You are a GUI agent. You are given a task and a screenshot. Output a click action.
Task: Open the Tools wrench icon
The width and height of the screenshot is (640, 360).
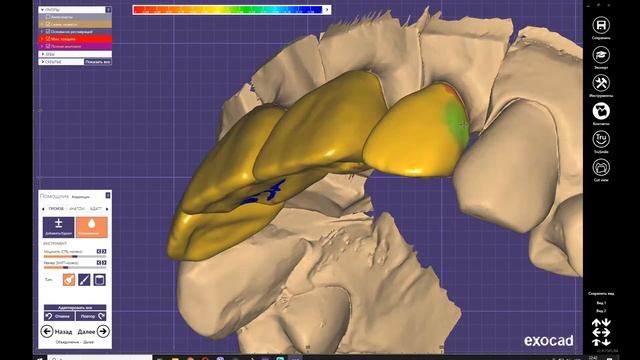[601, 83]
